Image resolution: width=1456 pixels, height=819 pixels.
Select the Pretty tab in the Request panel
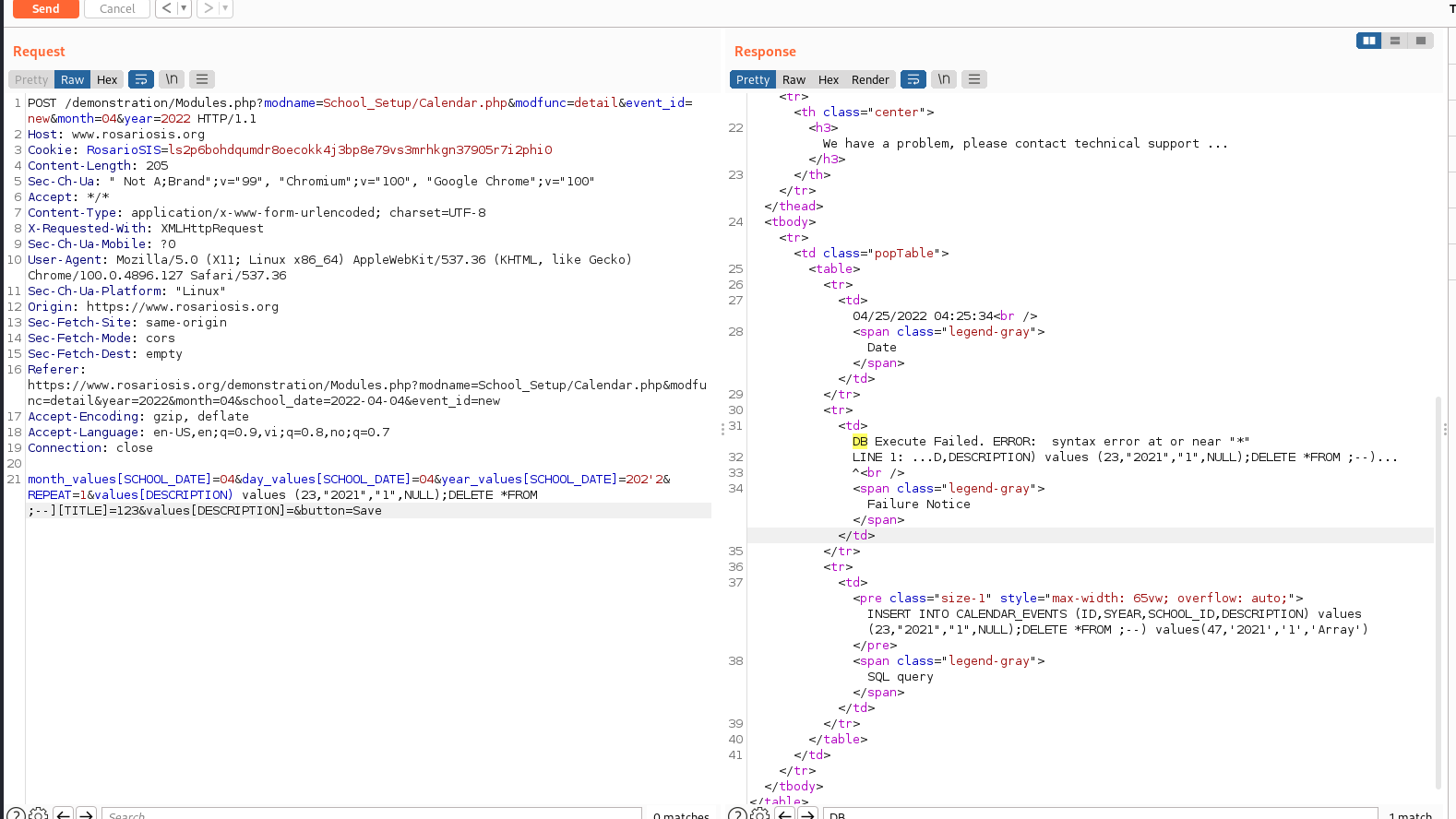tap(31, 79)
